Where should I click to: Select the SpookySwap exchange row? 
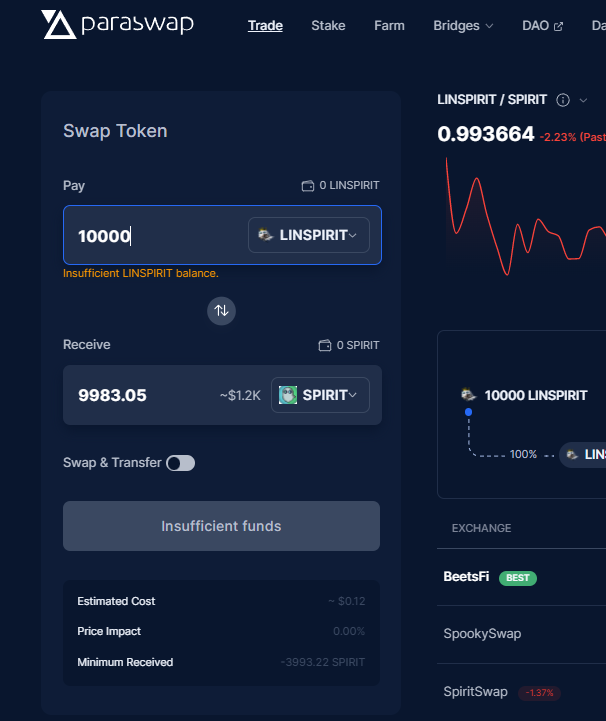(x=521, y=634)
